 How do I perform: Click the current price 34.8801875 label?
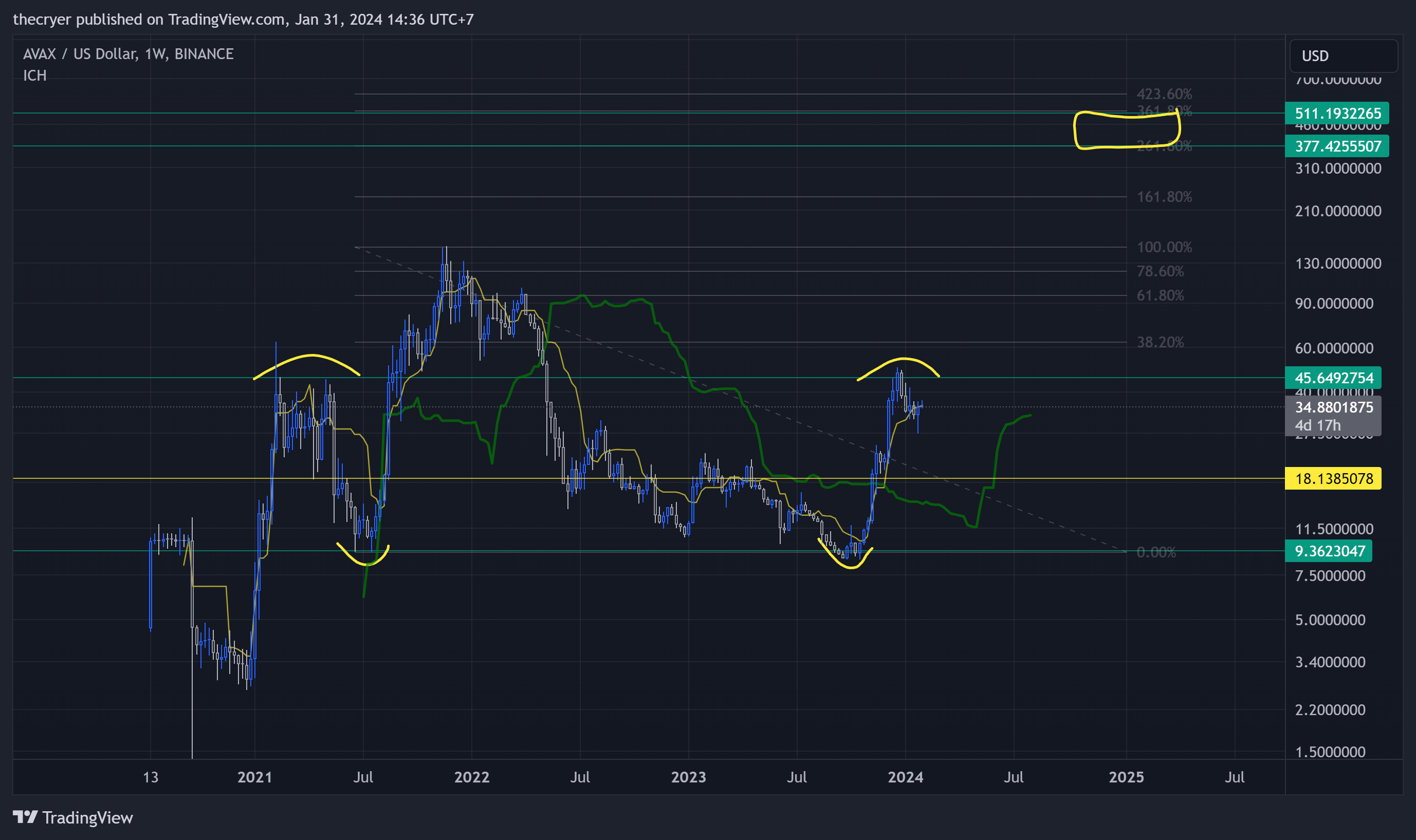coord(1333,416)
